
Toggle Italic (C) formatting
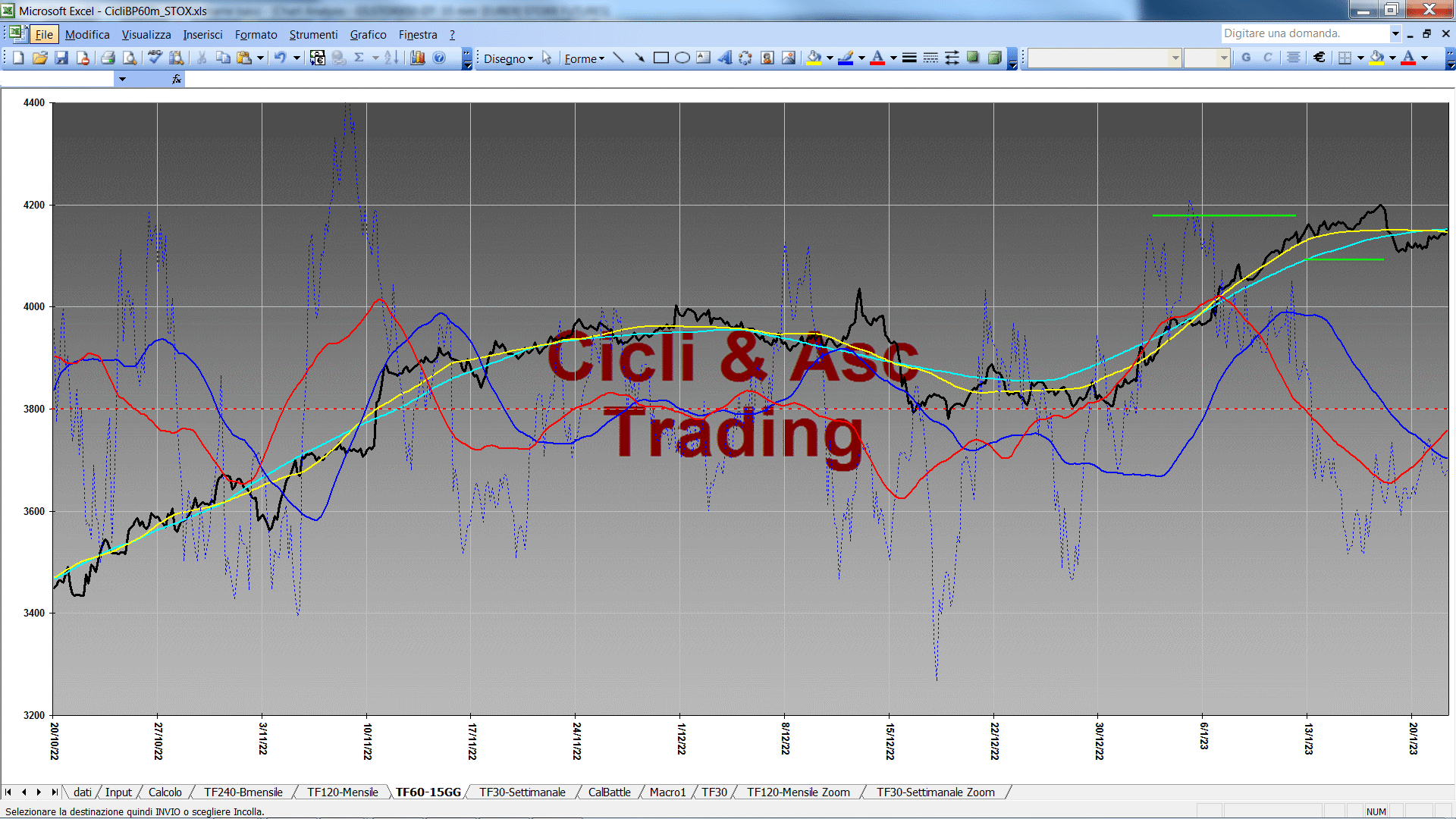click(x=1267, y=58)
